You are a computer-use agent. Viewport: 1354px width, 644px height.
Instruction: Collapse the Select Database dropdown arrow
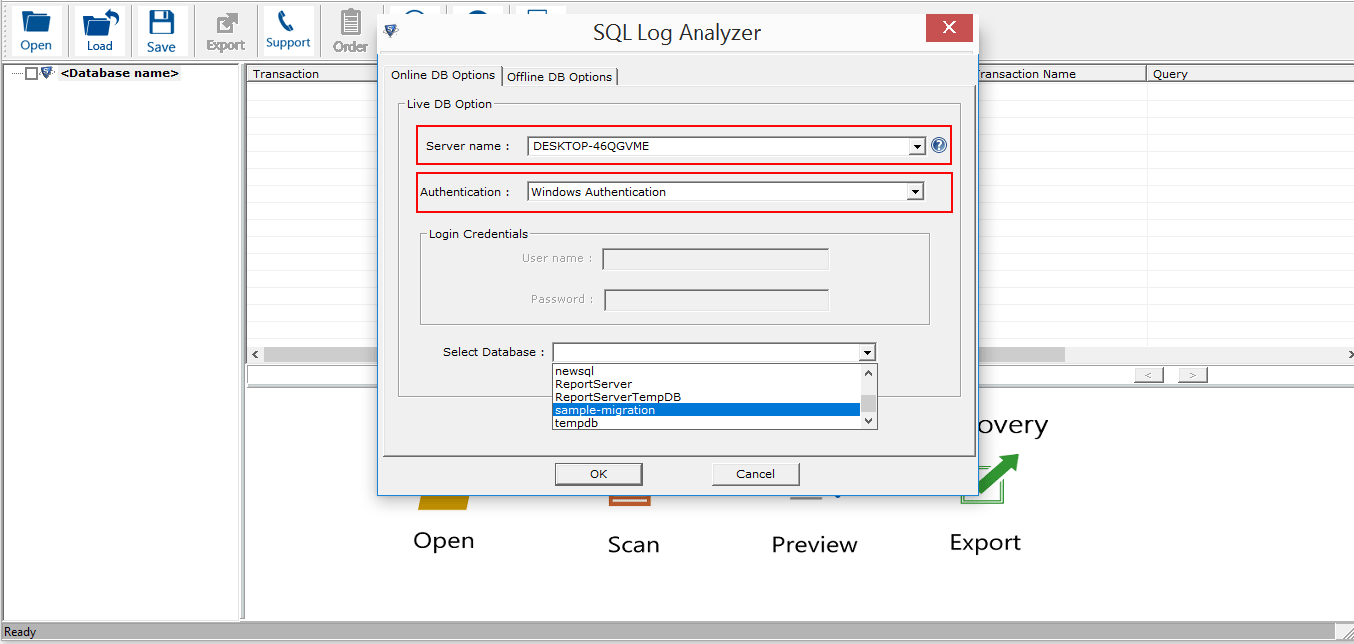[x=867, y=352]
